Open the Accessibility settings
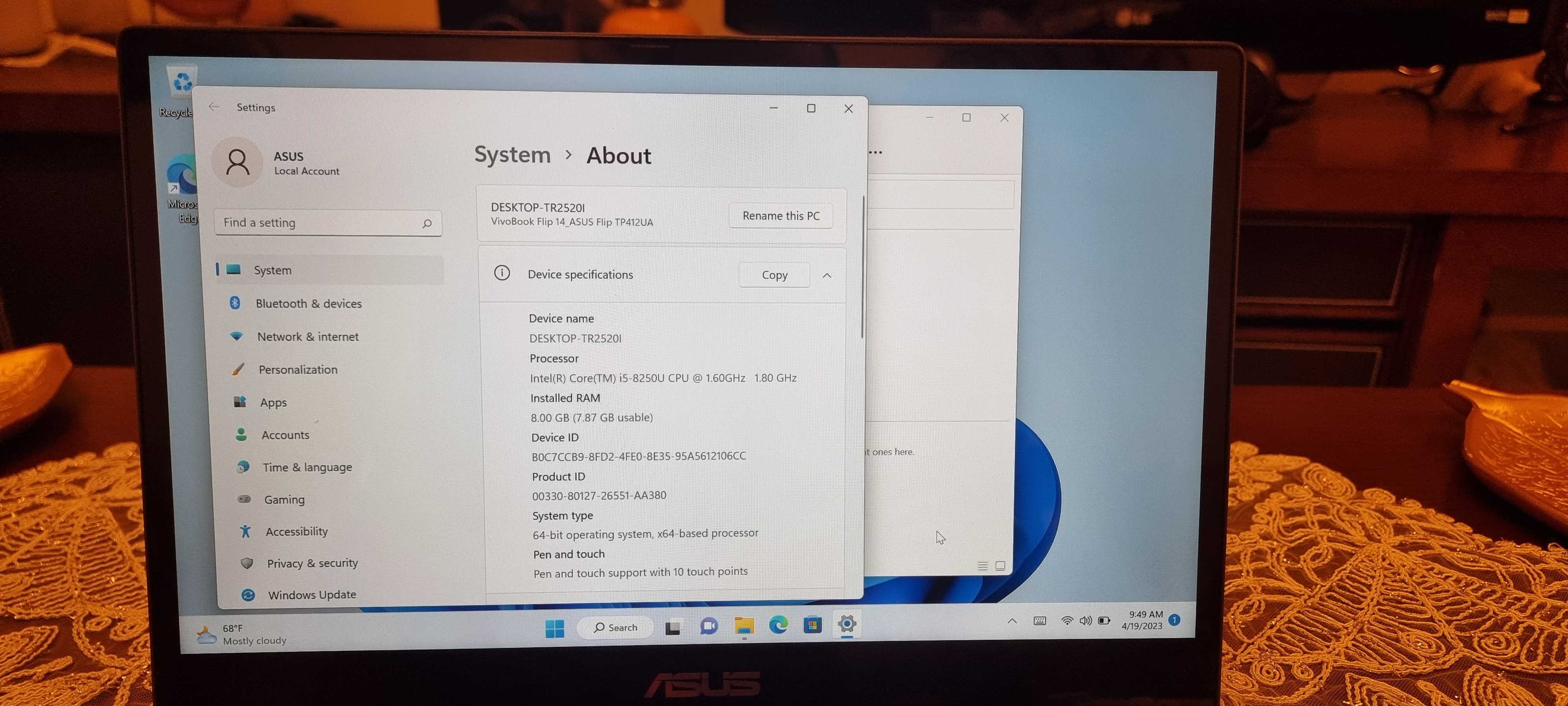This screenshot has width=1568, height=706. coord(296,531)
